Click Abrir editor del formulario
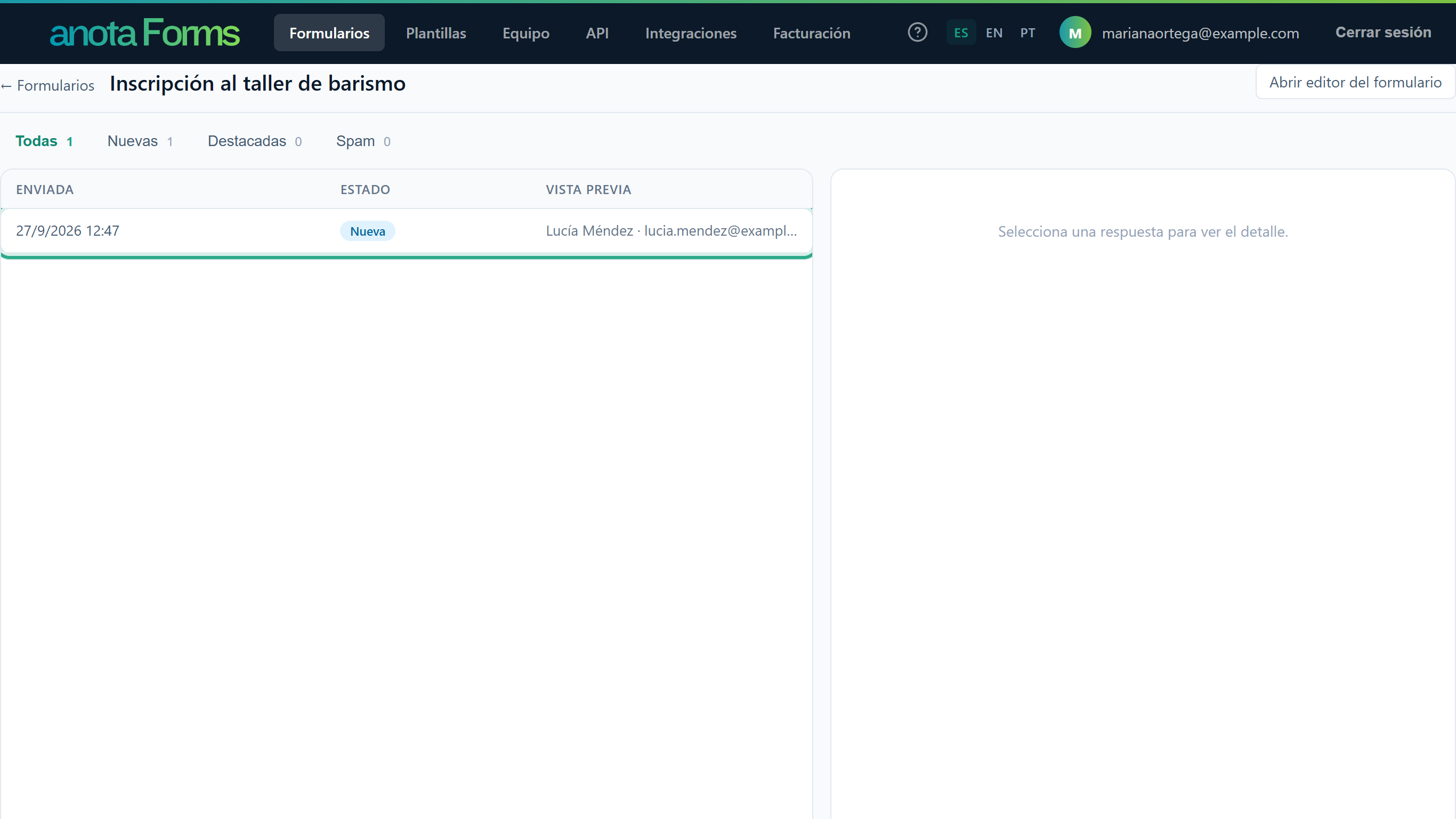The height and width of the screenshot is (819, 1456). 1355,82
